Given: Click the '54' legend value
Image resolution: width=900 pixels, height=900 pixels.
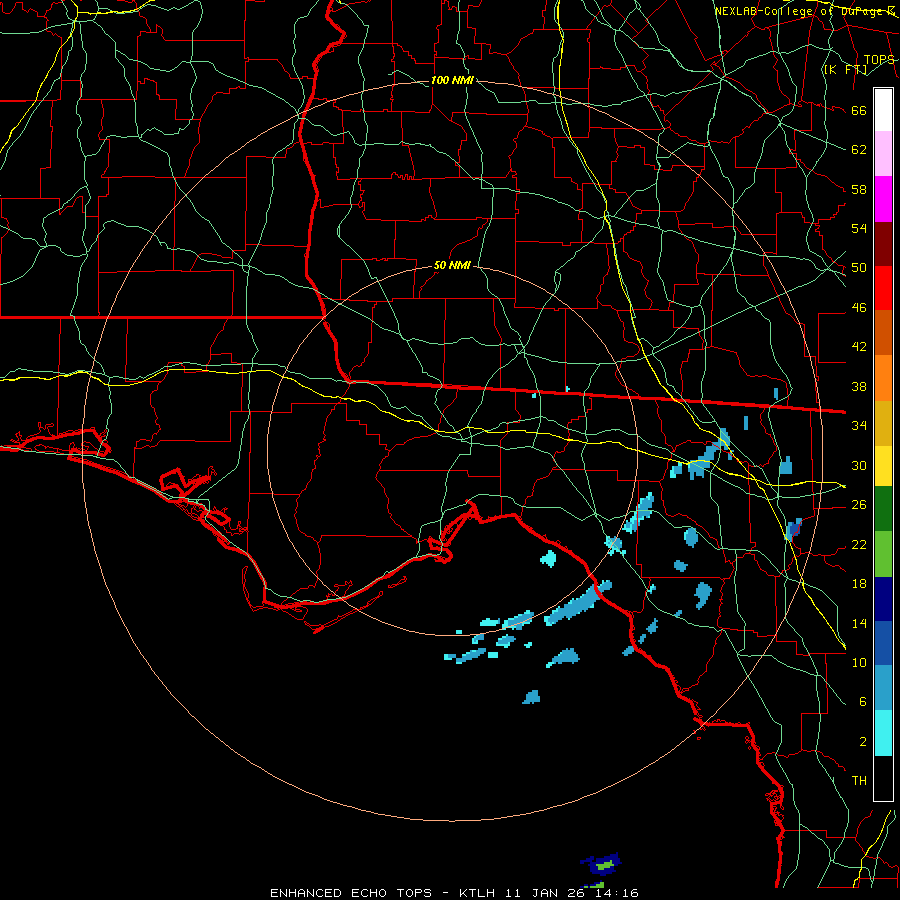Looking at the screenshot, I should 859,228.
